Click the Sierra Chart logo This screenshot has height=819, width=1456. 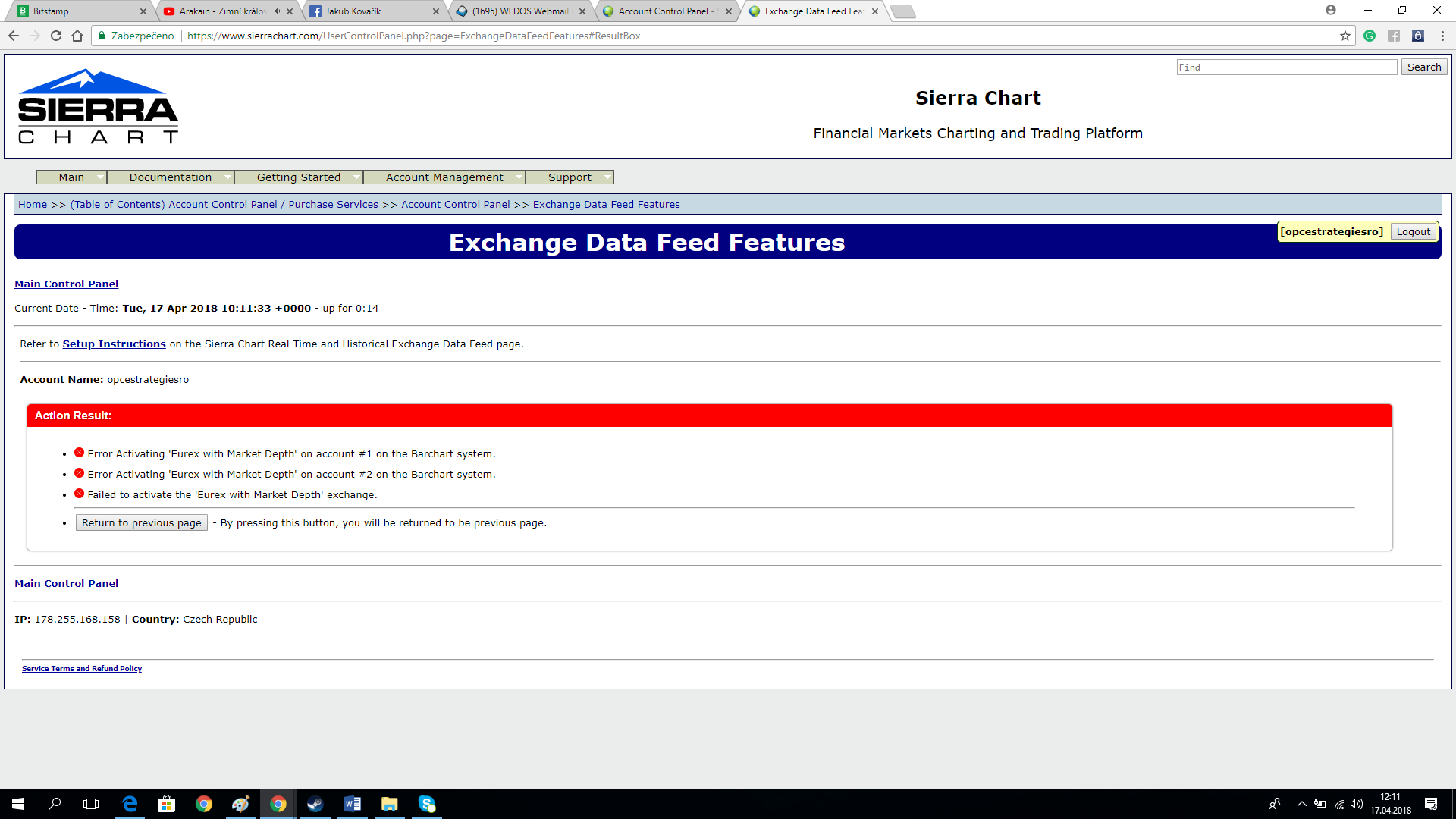point(98,106)
